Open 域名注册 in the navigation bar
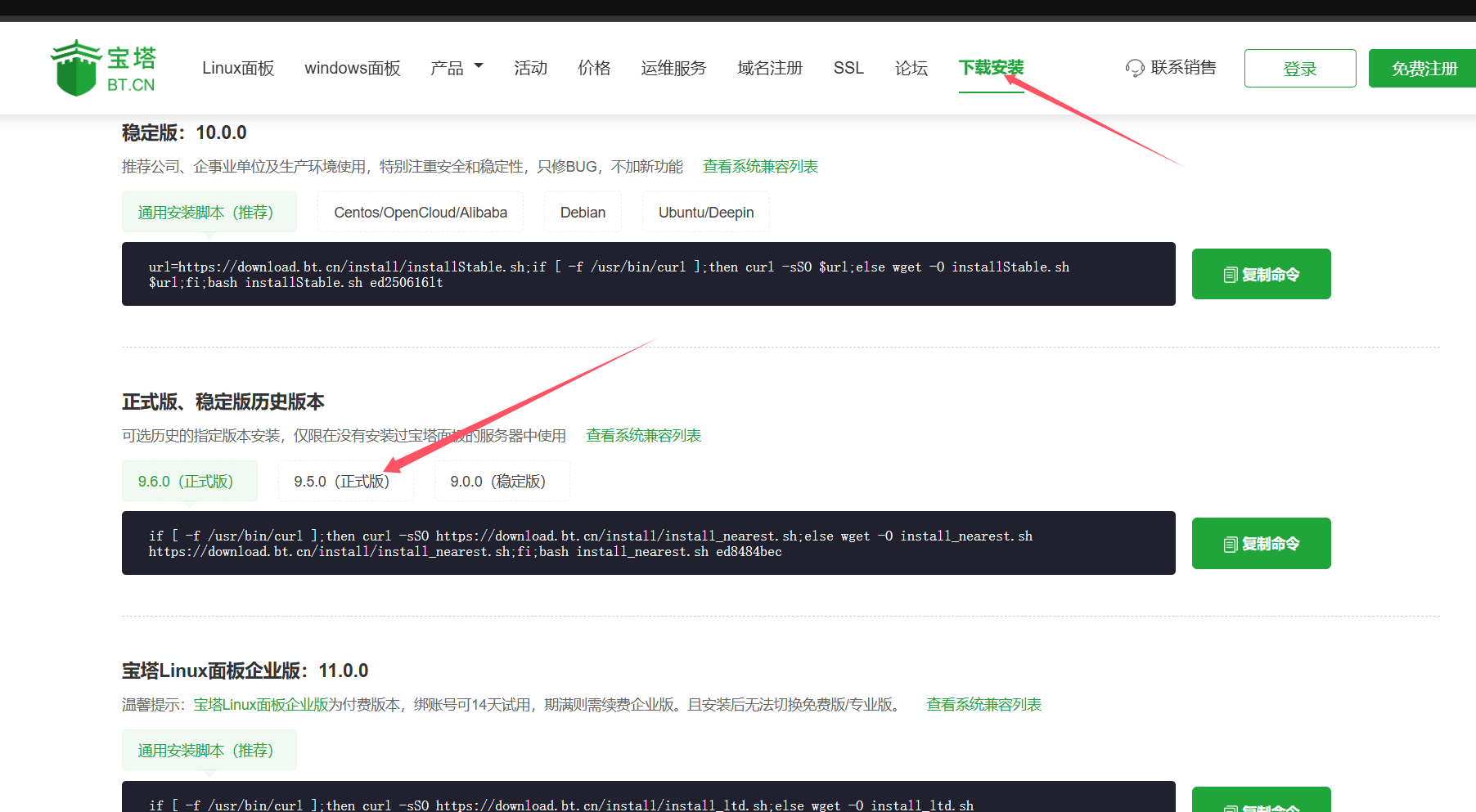The width and height of the screenshot is (1476, 812). tap(770, 68)
